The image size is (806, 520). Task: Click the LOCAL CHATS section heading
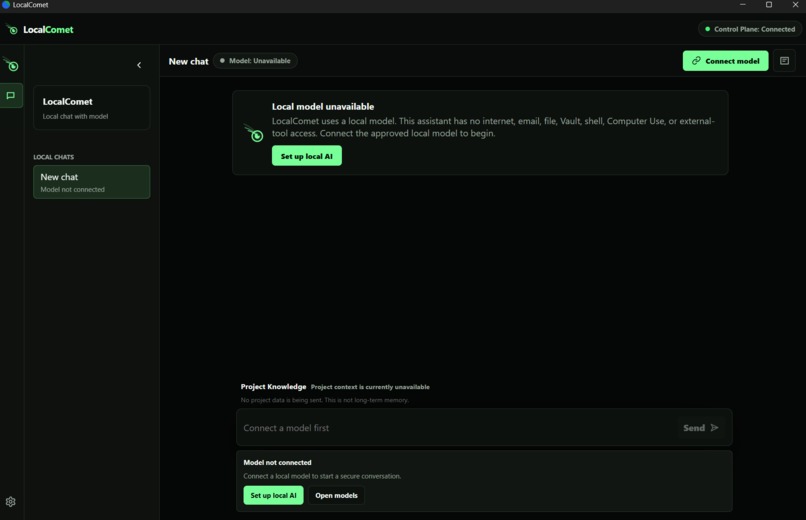pyautogui.click(x=53, y=157)
